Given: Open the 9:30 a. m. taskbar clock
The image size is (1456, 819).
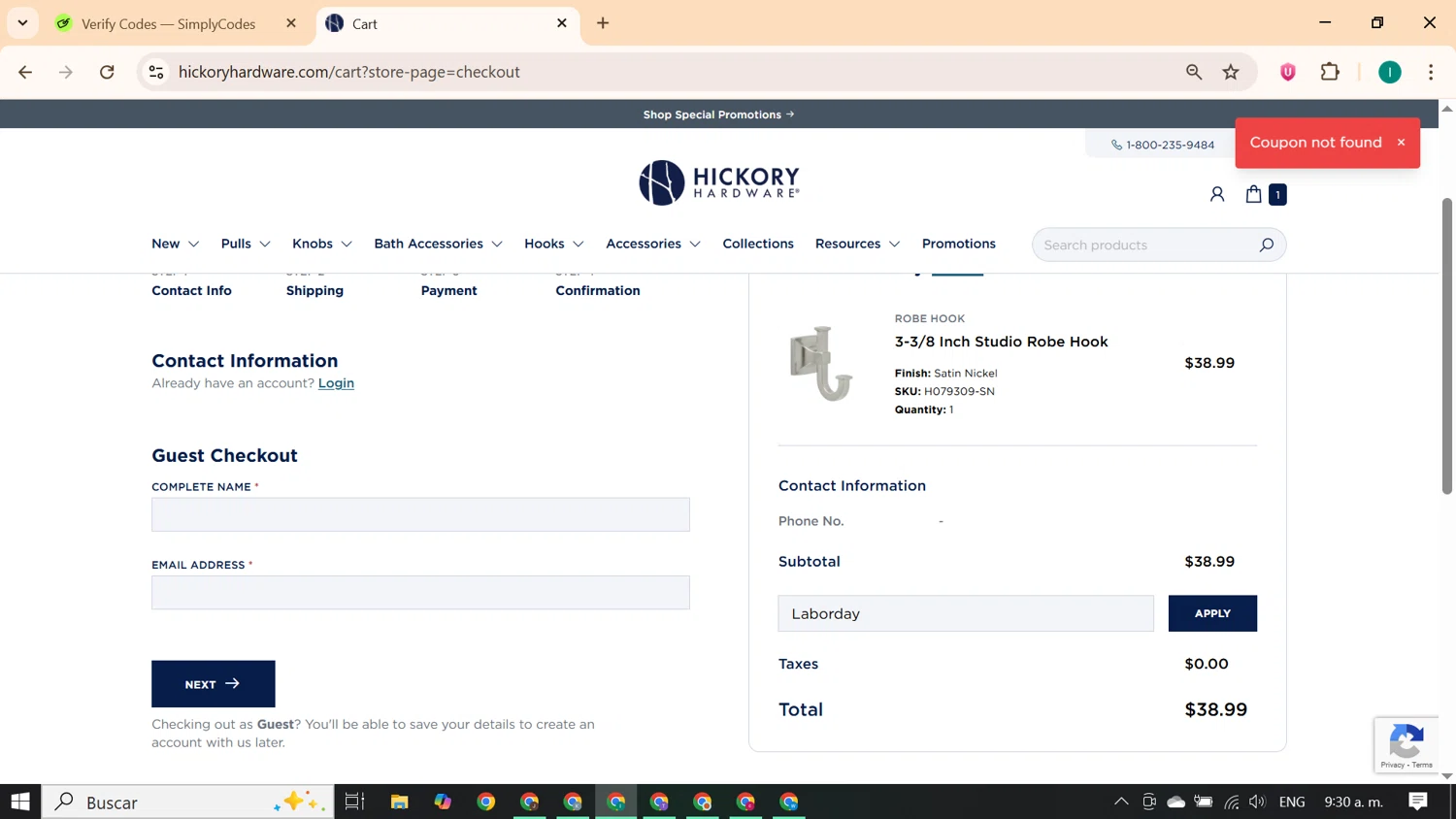Looking at the screenshot, I should click(x=1353, y=802).
